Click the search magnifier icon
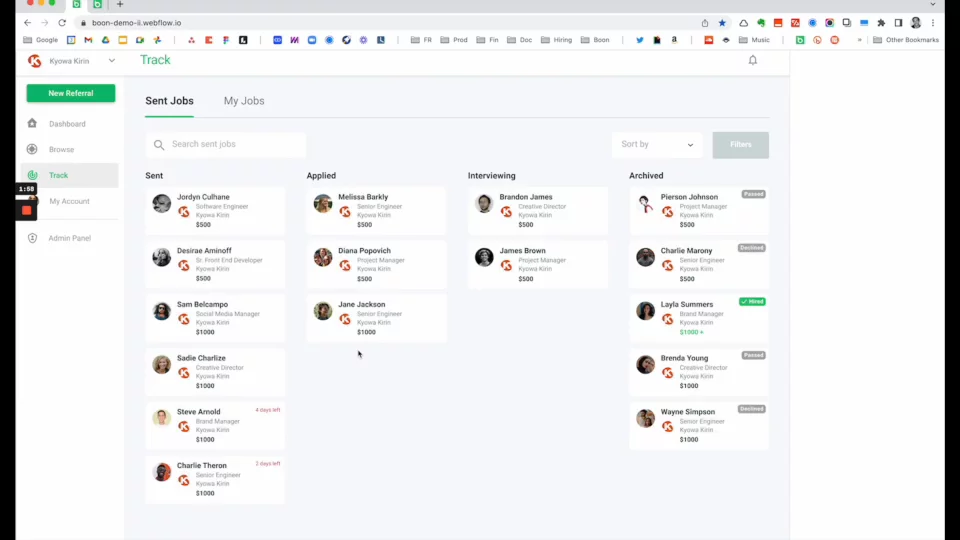This screenshot has width=960, height=540. (x=159, y=145)
